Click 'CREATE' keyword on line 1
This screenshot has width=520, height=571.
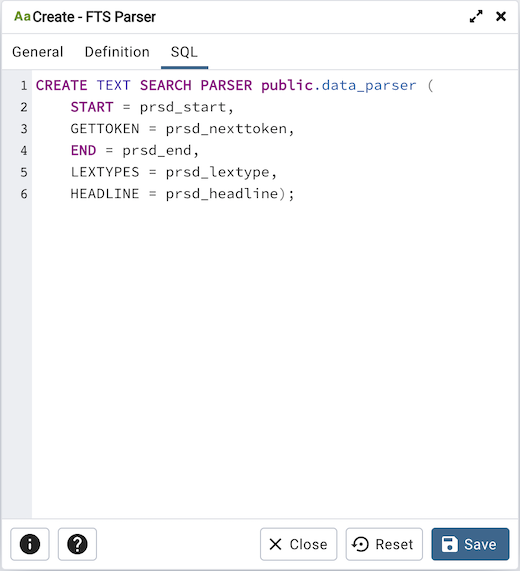[x=62, y=86]
